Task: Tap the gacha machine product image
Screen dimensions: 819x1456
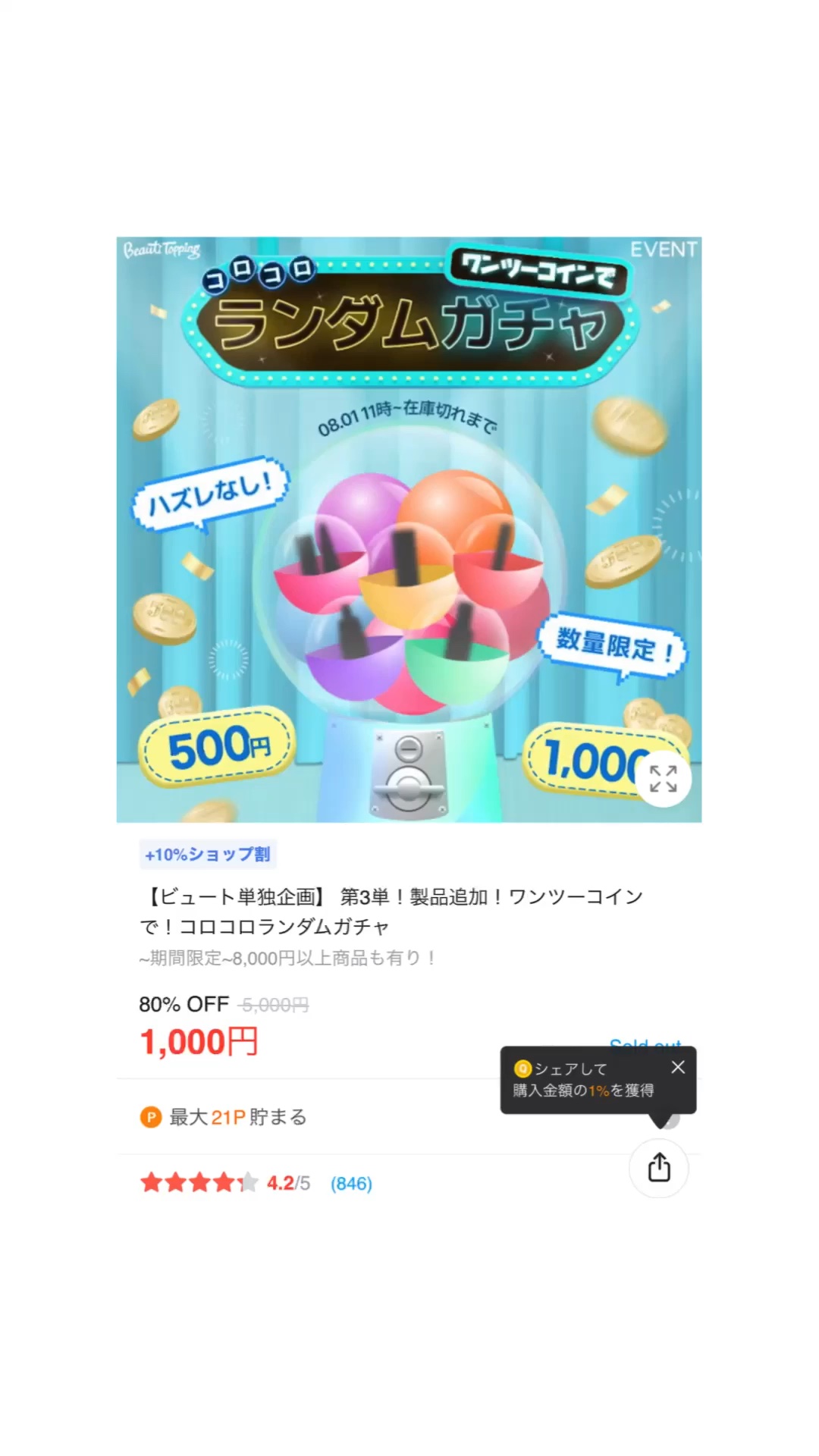Action: [409, 529]
